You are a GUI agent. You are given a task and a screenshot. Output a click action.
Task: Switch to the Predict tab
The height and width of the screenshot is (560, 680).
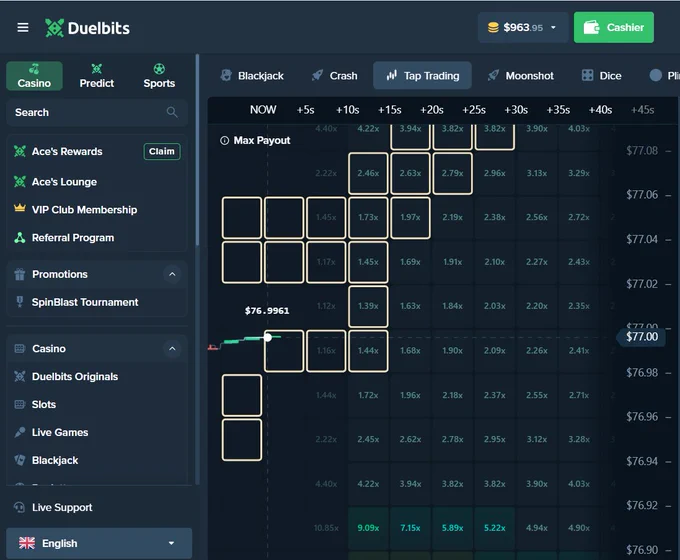point(97,76)
